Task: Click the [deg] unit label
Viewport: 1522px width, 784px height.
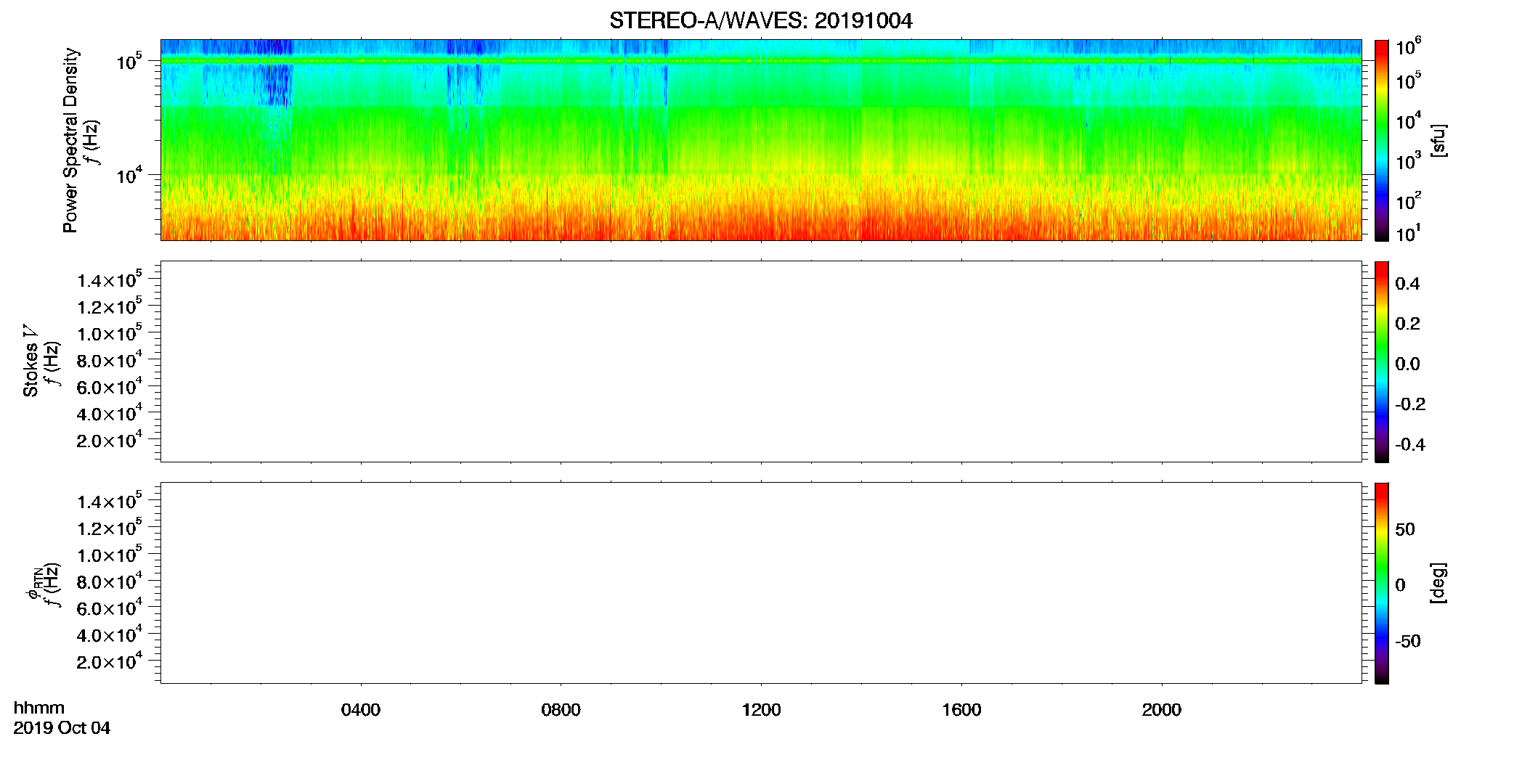Action: [1438, 583]
